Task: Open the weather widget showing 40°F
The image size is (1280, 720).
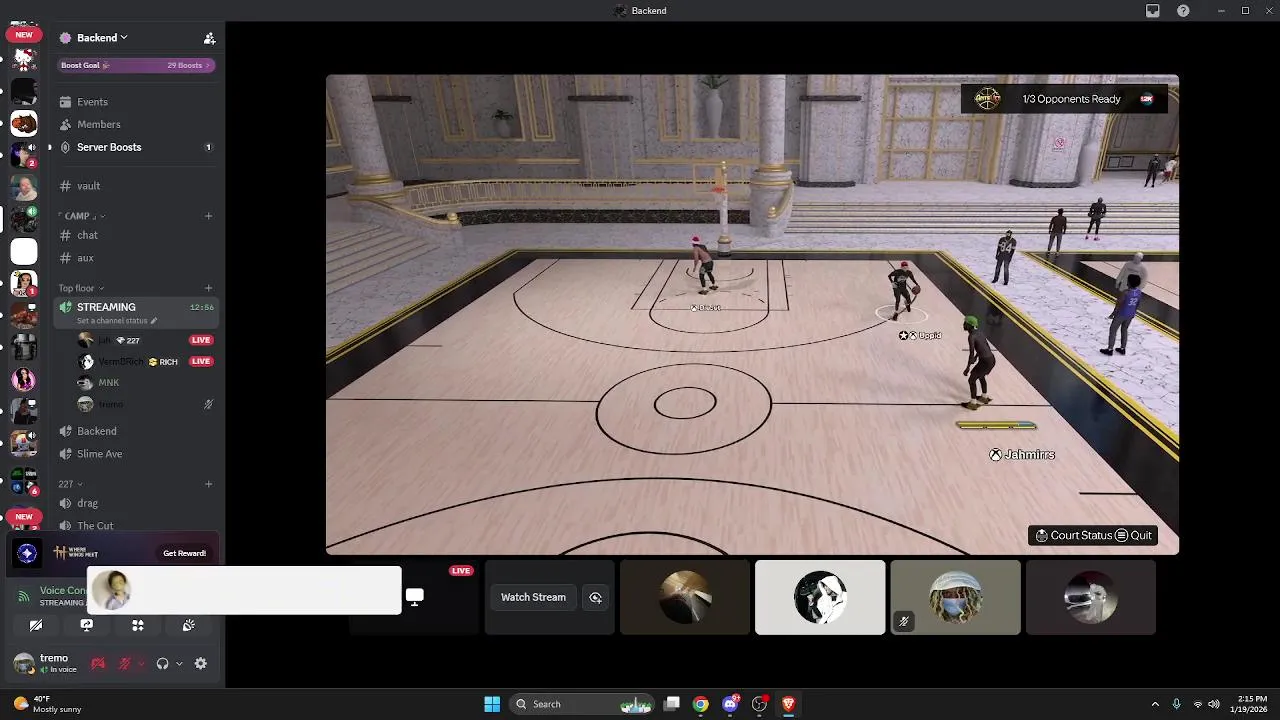Action: [48, 704]
